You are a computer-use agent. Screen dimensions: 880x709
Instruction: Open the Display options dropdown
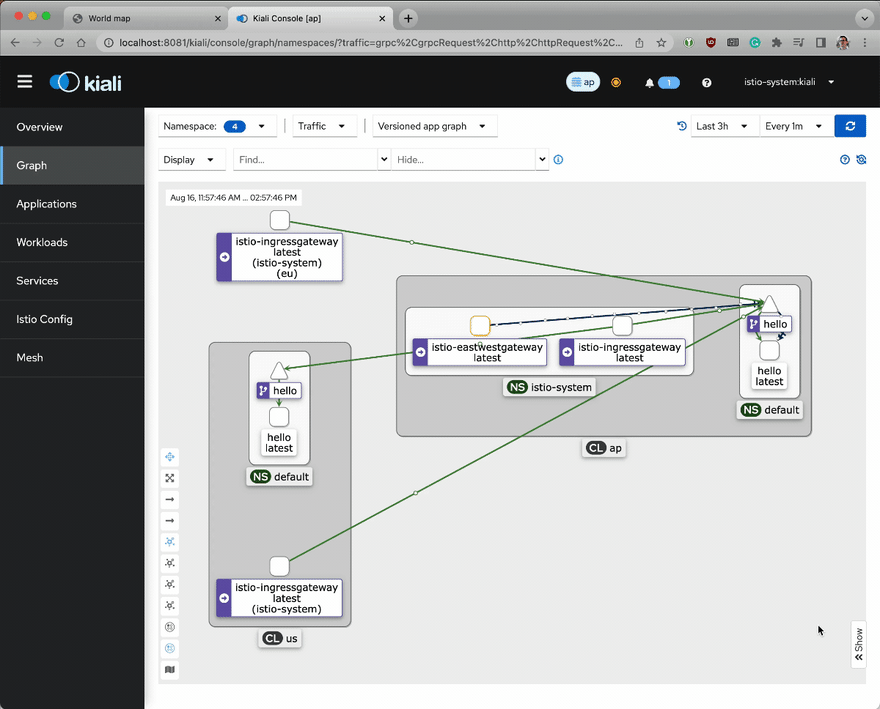pyautogui.click(x=192, y=159)
